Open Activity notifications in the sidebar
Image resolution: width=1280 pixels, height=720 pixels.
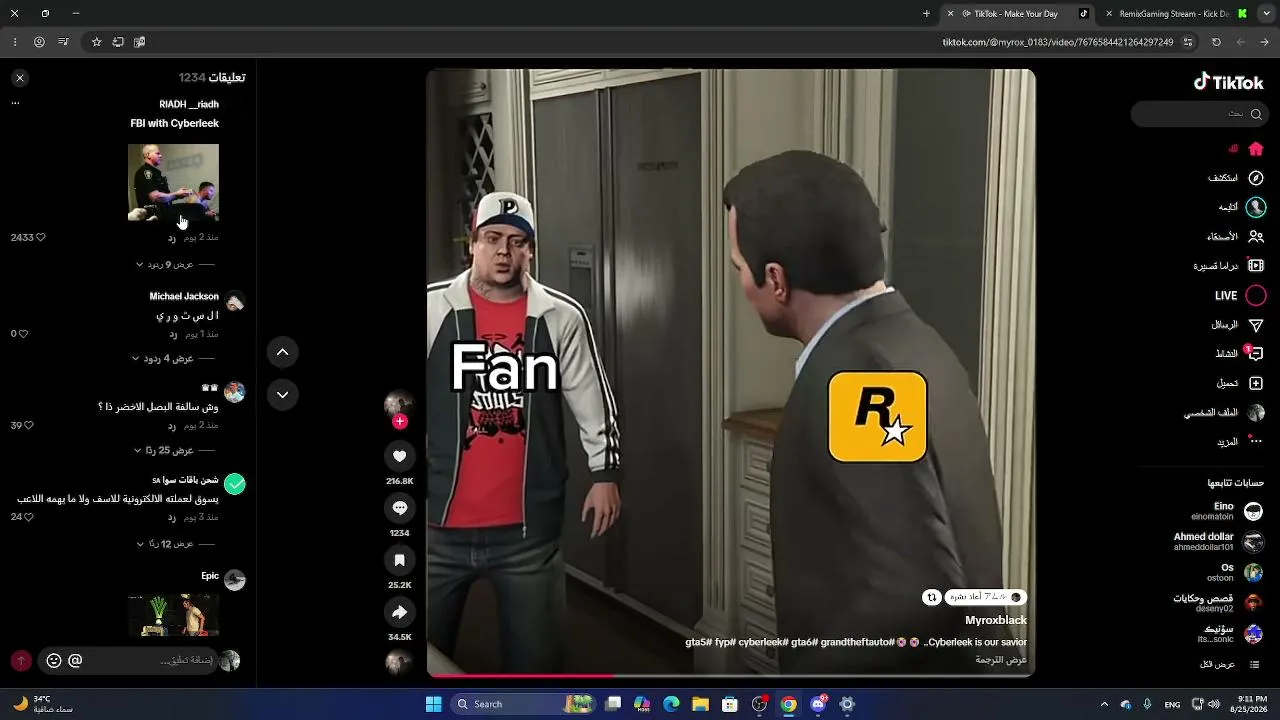(x=1240, y=354)
